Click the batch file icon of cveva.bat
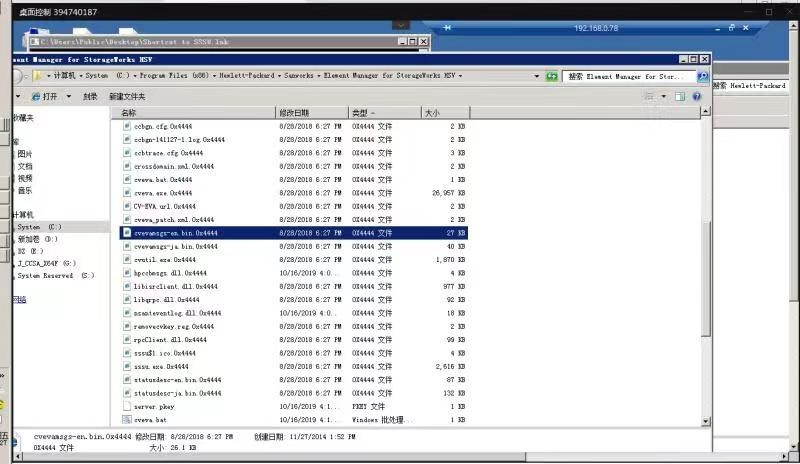This screenshot has width=800, height=464. pyautogui.click(x=126, y=420)
